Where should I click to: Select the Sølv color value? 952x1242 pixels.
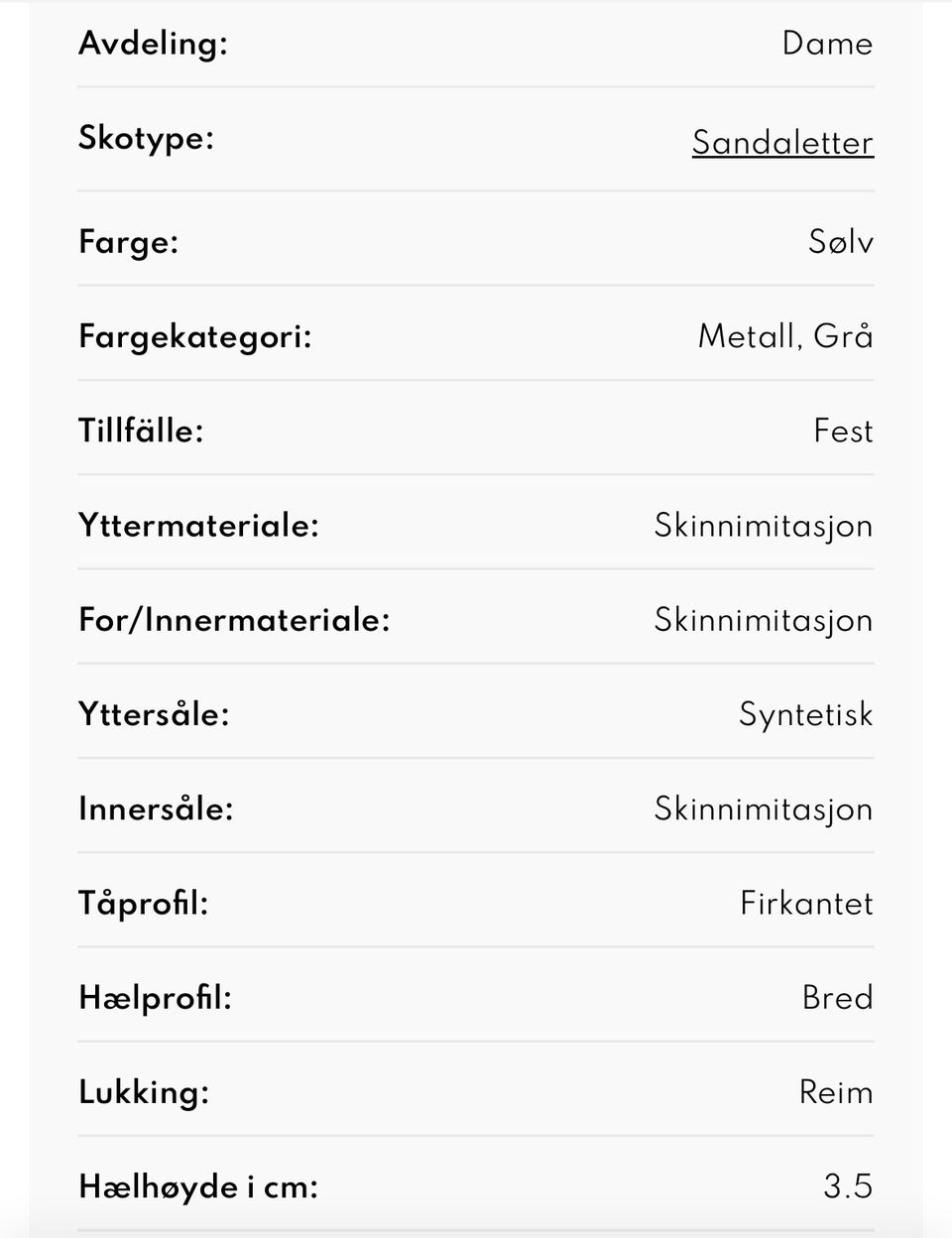(x=841, y=242)
